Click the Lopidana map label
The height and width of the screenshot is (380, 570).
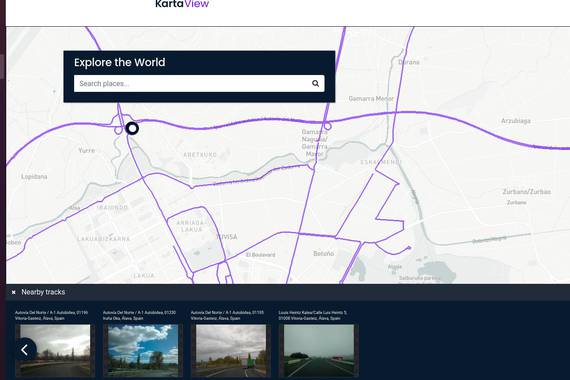34,176
